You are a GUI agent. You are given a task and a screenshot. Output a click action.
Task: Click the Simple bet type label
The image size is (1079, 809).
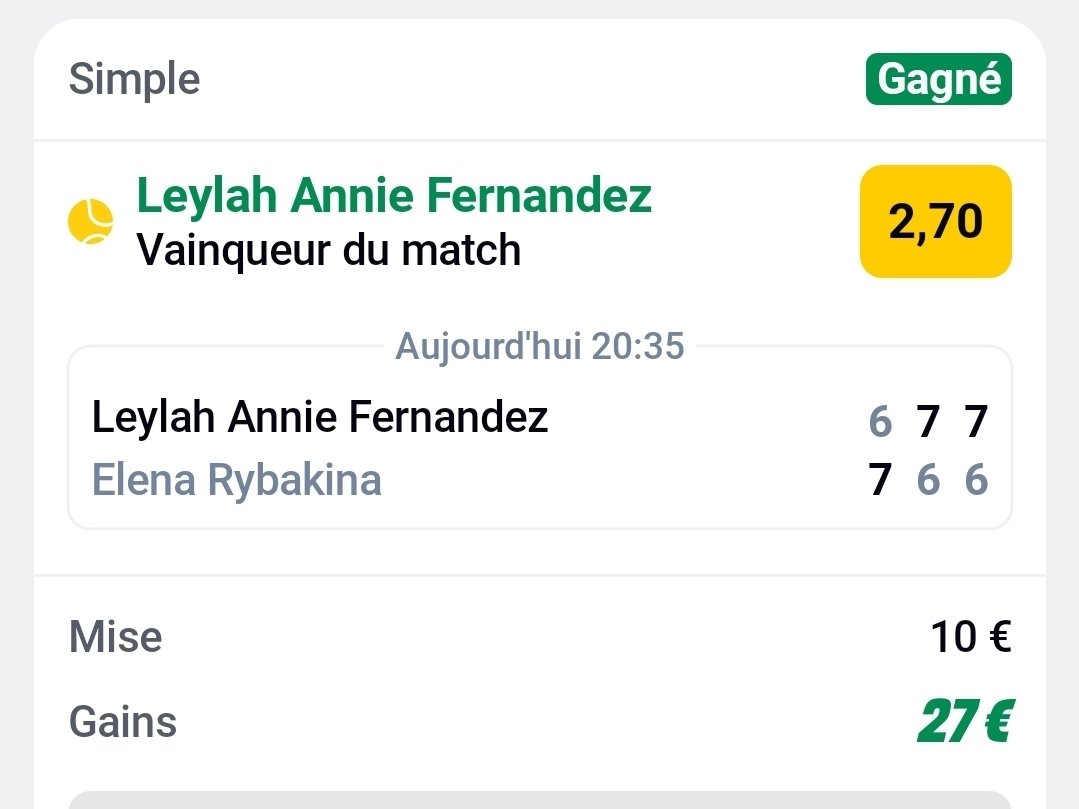(x=134, y=79)
